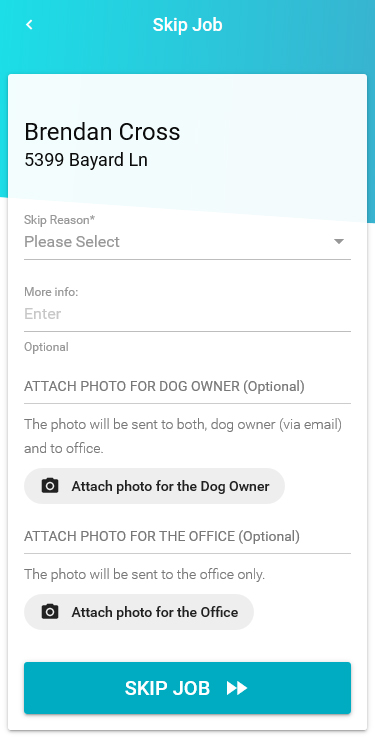Focus the More info Enter text field
Image resolution: width=375 pixels, height=750 pixels.
coord(188,314)
